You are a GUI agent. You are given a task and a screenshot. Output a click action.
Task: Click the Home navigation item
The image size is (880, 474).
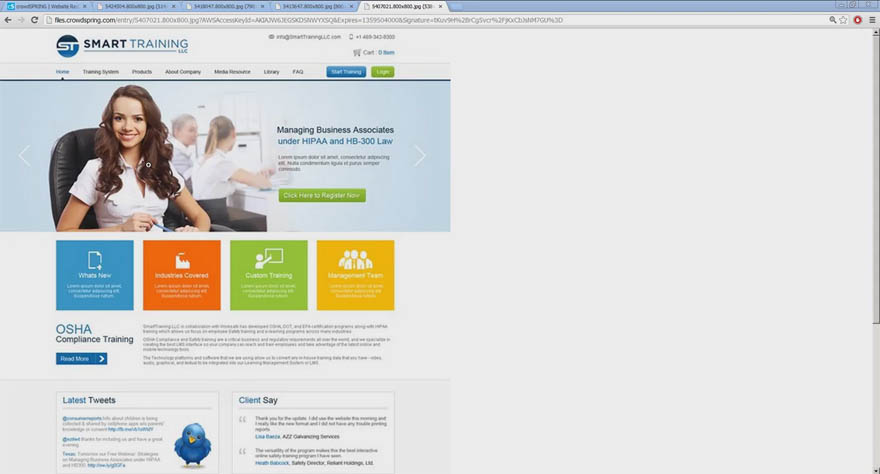point(62,72)
